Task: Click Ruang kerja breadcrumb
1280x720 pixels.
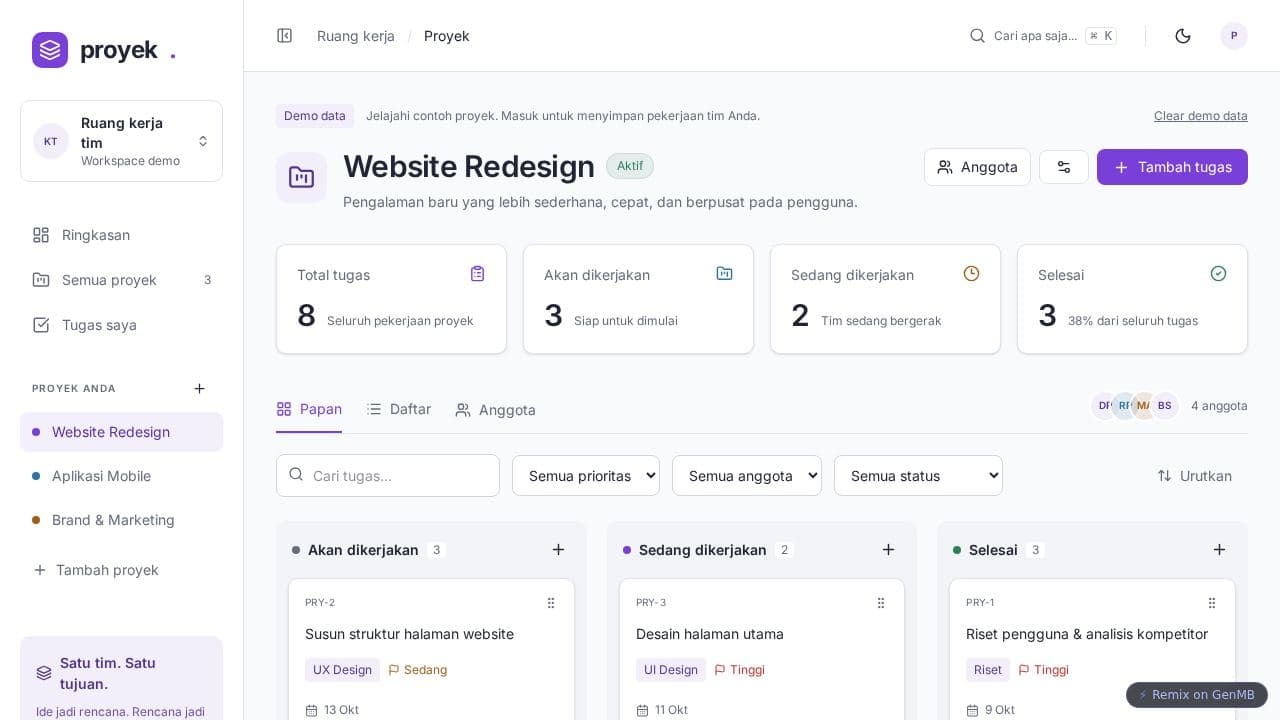Action: tap(356, 36)
